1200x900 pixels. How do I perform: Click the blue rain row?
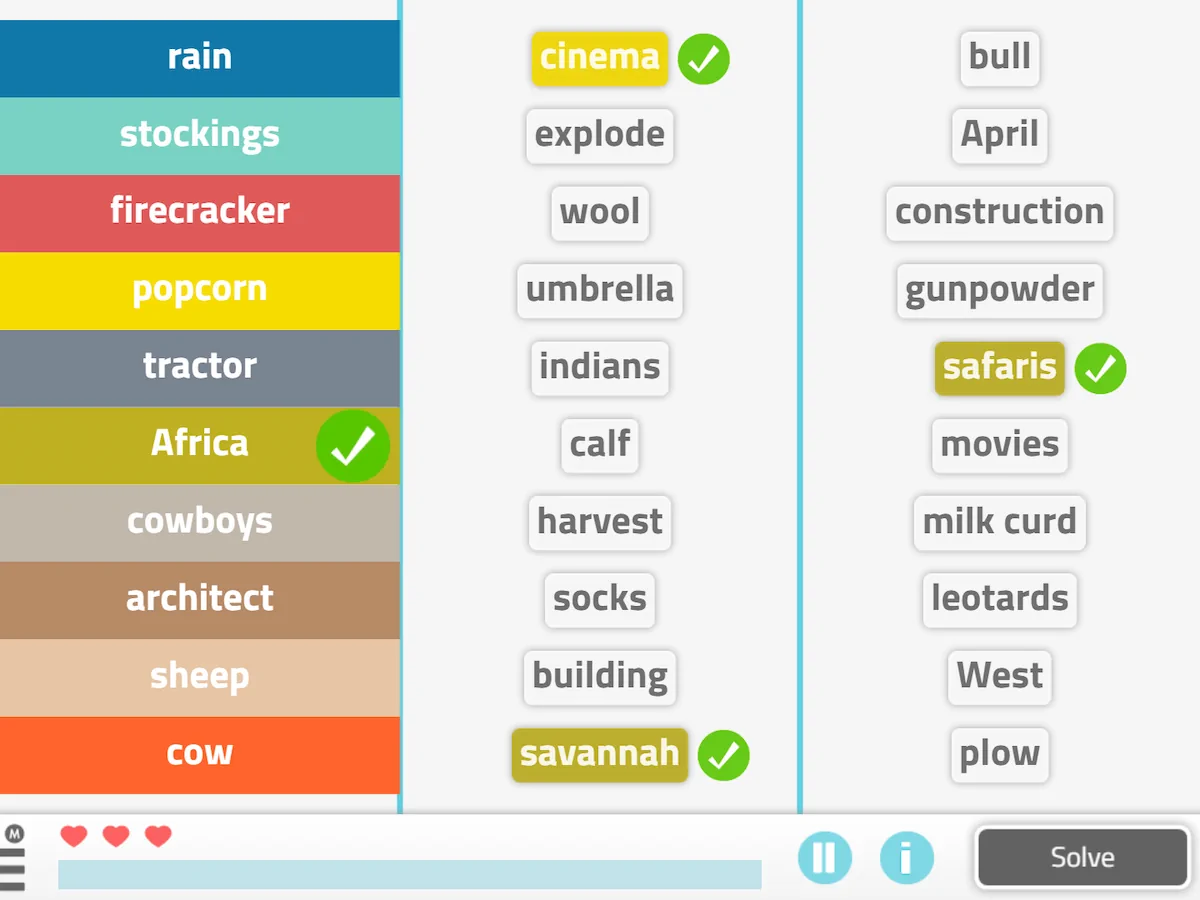[x=200, y=58]
